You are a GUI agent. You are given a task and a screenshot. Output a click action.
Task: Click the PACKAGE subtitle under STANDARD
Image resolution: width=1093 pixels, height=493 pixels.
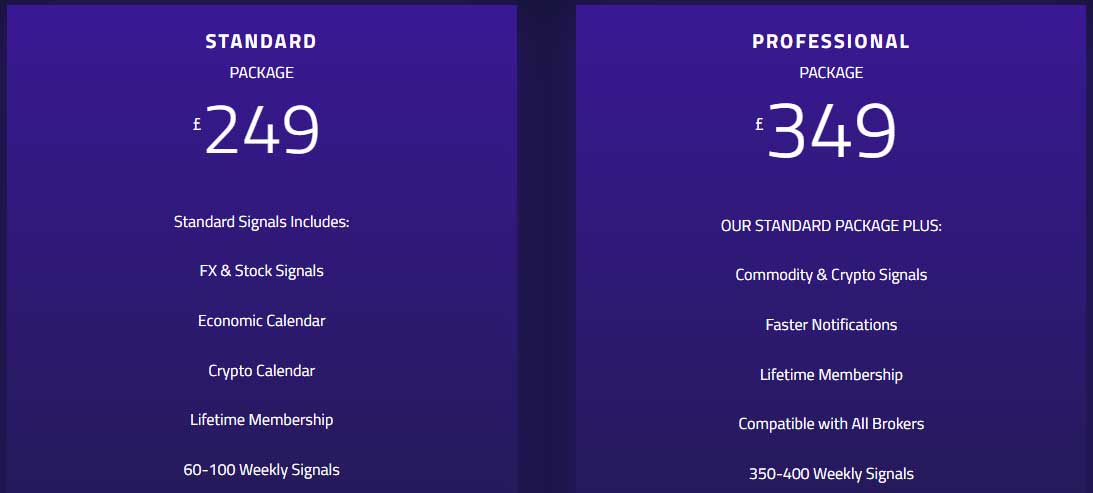261,72
